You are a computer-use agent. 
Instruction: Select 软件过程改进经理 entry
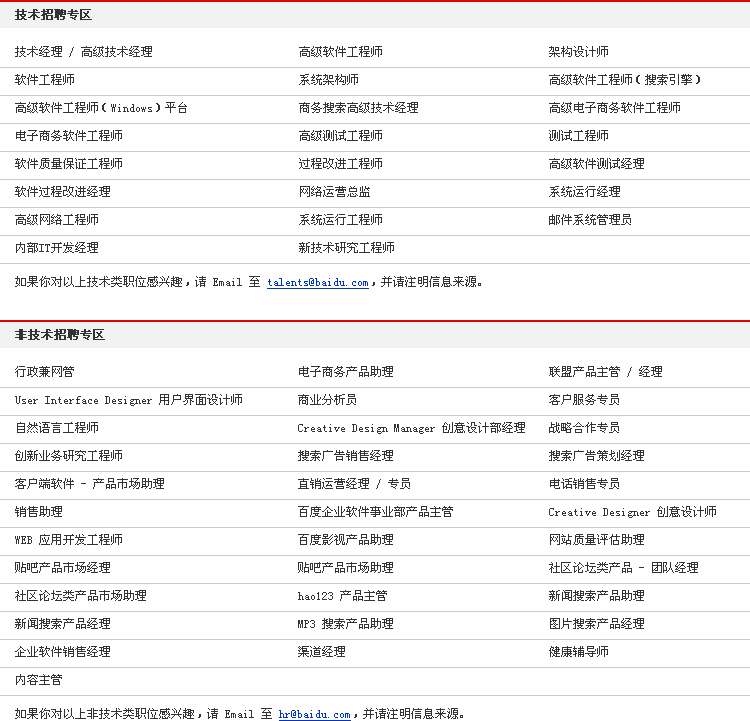click(63, 191)
